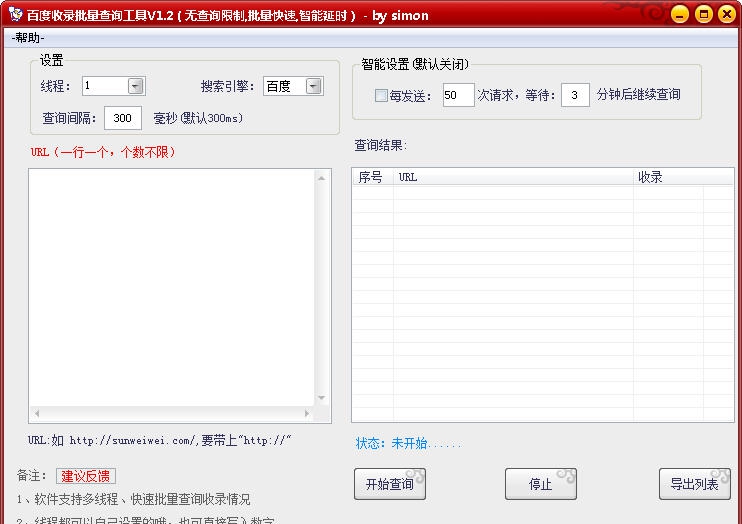
Task: Click the note 软件支持多线程 line
Action: [133, 499]
